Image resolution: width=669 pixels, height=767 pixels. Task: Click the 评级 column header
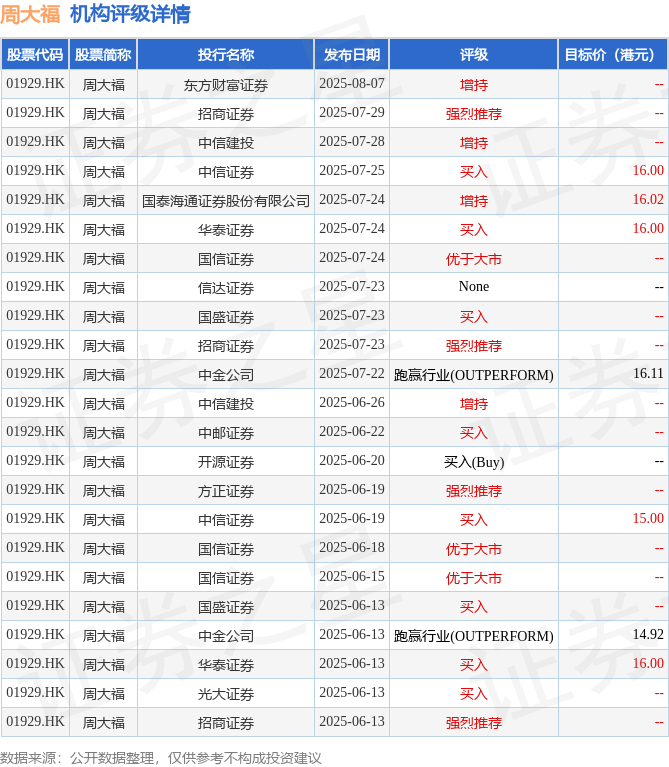[474, 55]
